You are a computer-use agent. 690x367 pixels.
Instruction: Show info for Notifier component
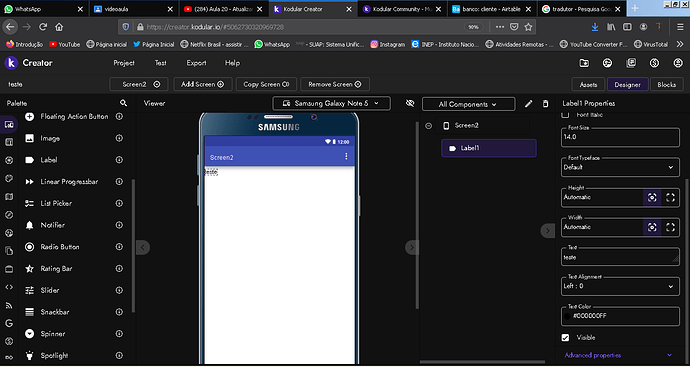coord(119,225)
